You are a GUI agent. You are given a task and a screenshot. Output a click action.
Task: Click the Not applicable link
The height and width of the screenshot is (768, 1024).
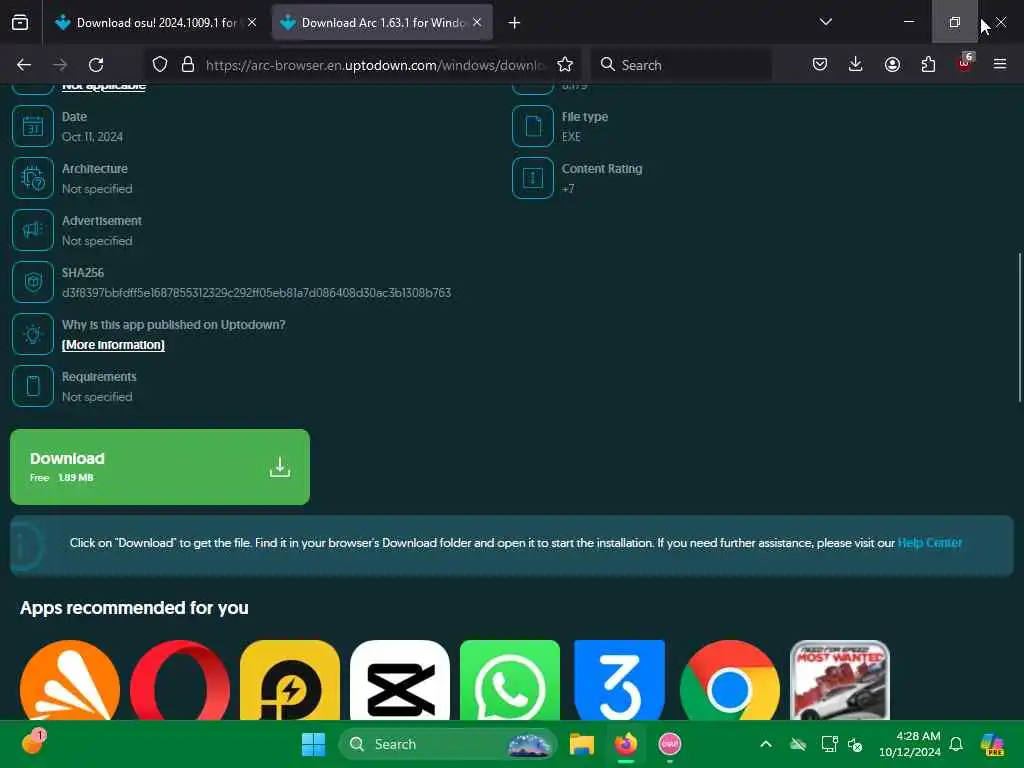pyautogui.click(x=104, y=86)
